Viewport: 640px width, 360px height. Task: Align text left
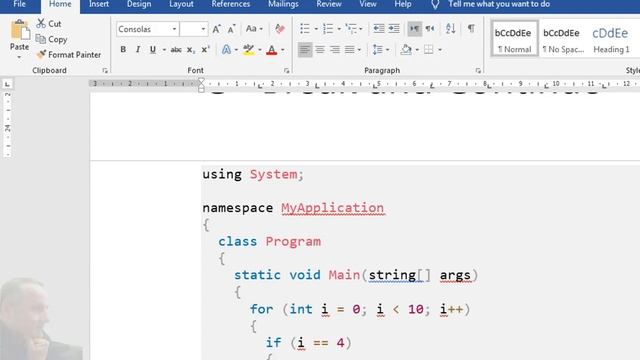pos(304,50)
